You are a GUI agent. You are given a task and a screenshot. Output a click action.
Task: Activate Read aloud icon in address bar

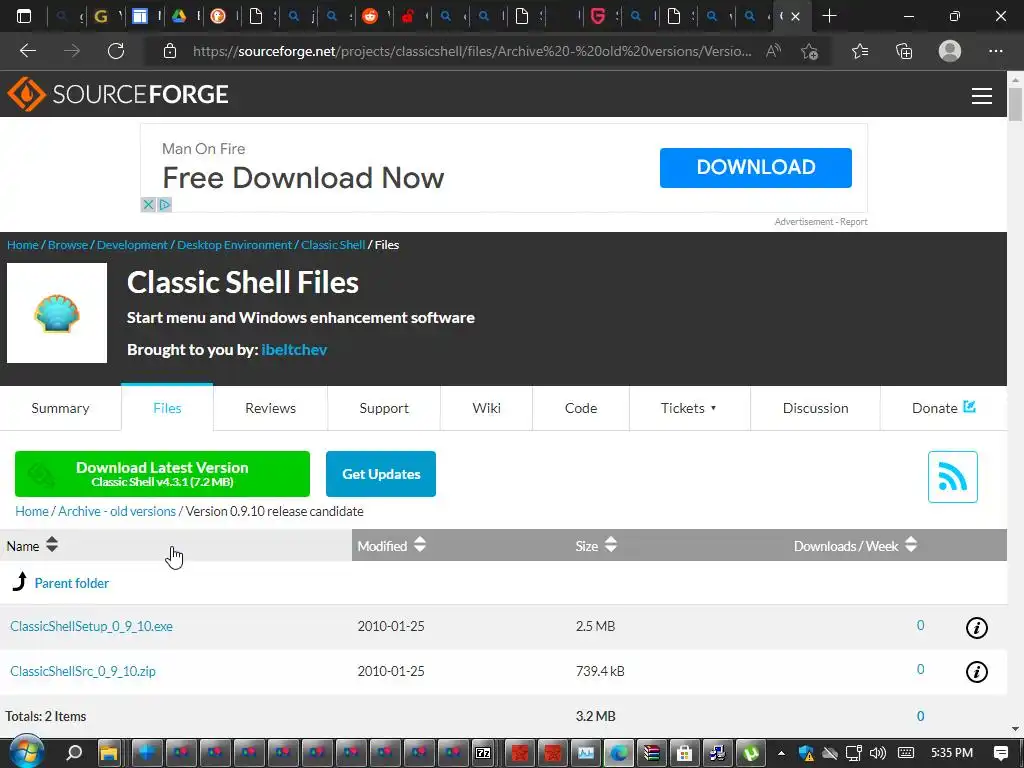click(773, 51)
